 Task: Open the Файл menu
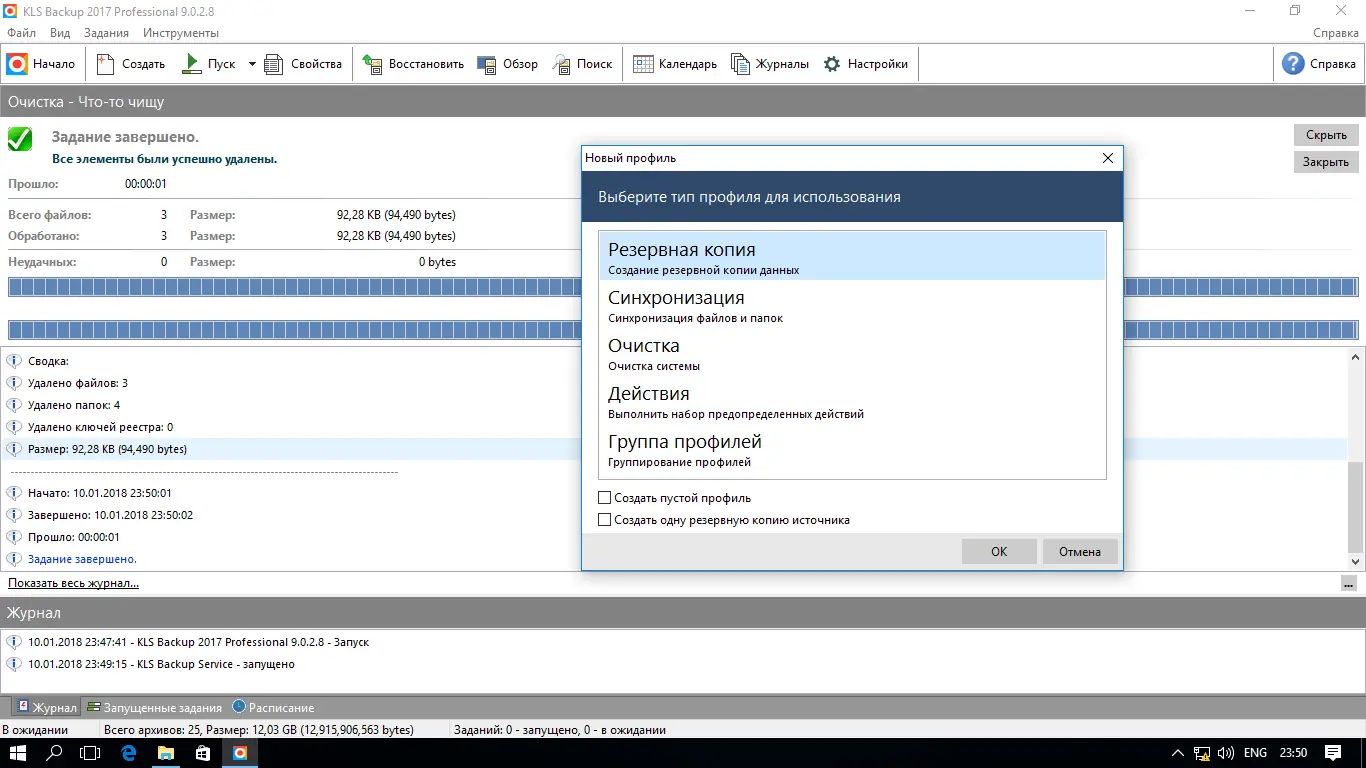(x=19, y=32)
